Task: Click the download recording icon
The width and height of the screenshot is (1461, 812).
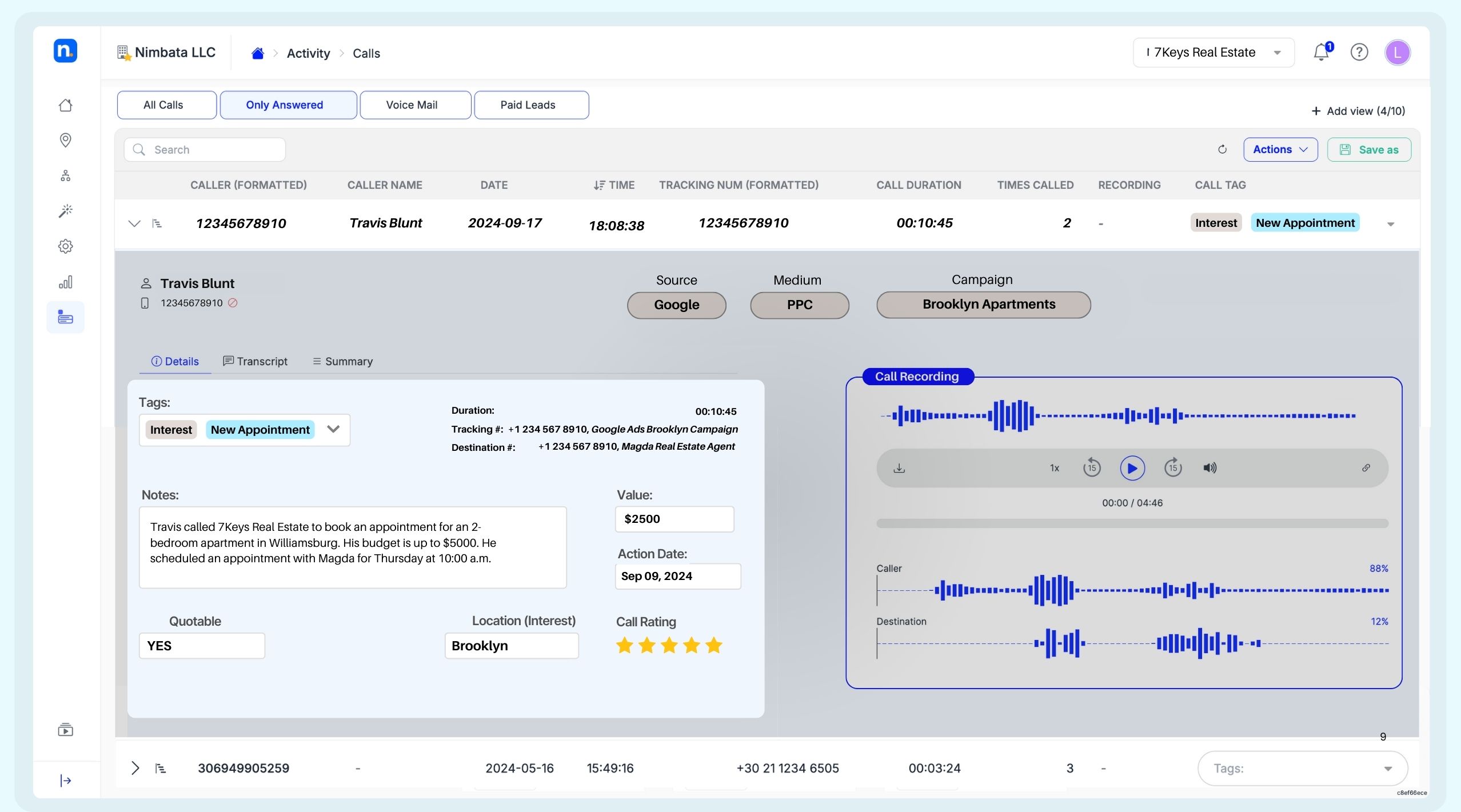Action: coord(899,468)
